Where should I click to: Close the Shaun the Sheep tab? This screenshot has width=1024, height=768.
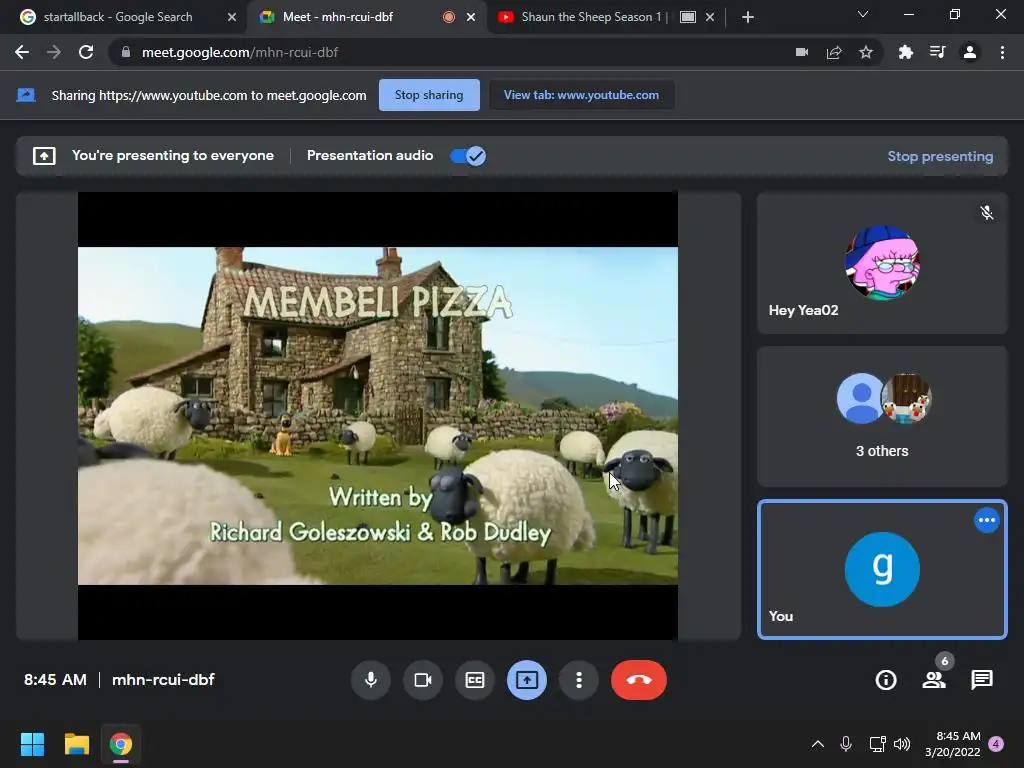tap(710, 17)
